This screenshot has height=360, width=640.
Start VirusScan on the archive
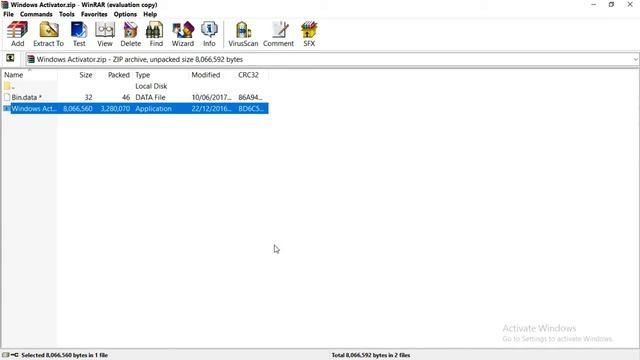point(243,34)
